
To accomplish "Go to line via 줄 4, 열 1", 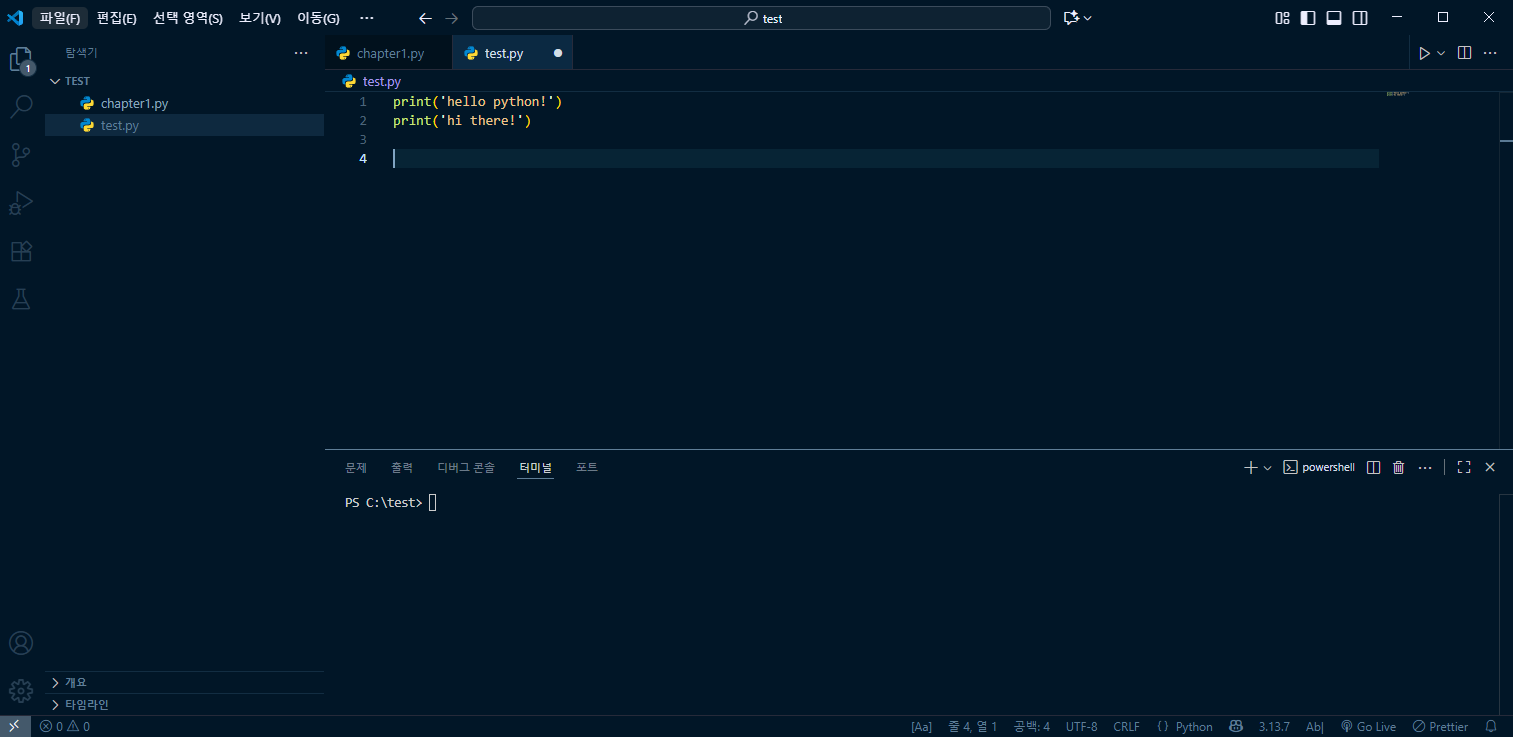I will 972,727.
